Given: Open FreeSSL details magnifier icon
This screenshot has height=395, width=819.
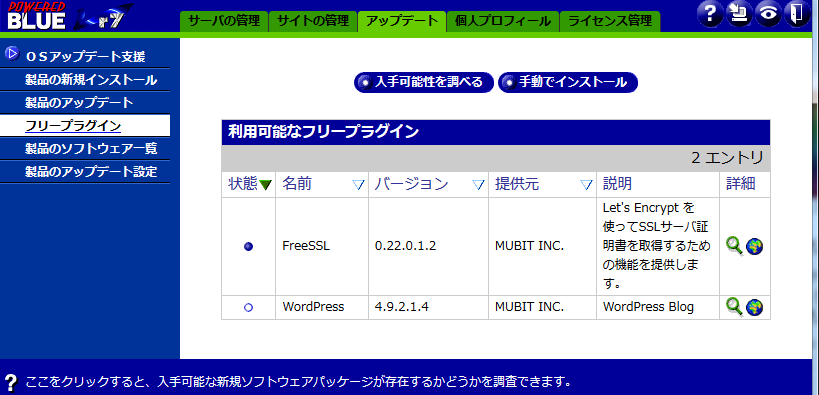Looking at the screenshot, I should click(734, 246).
